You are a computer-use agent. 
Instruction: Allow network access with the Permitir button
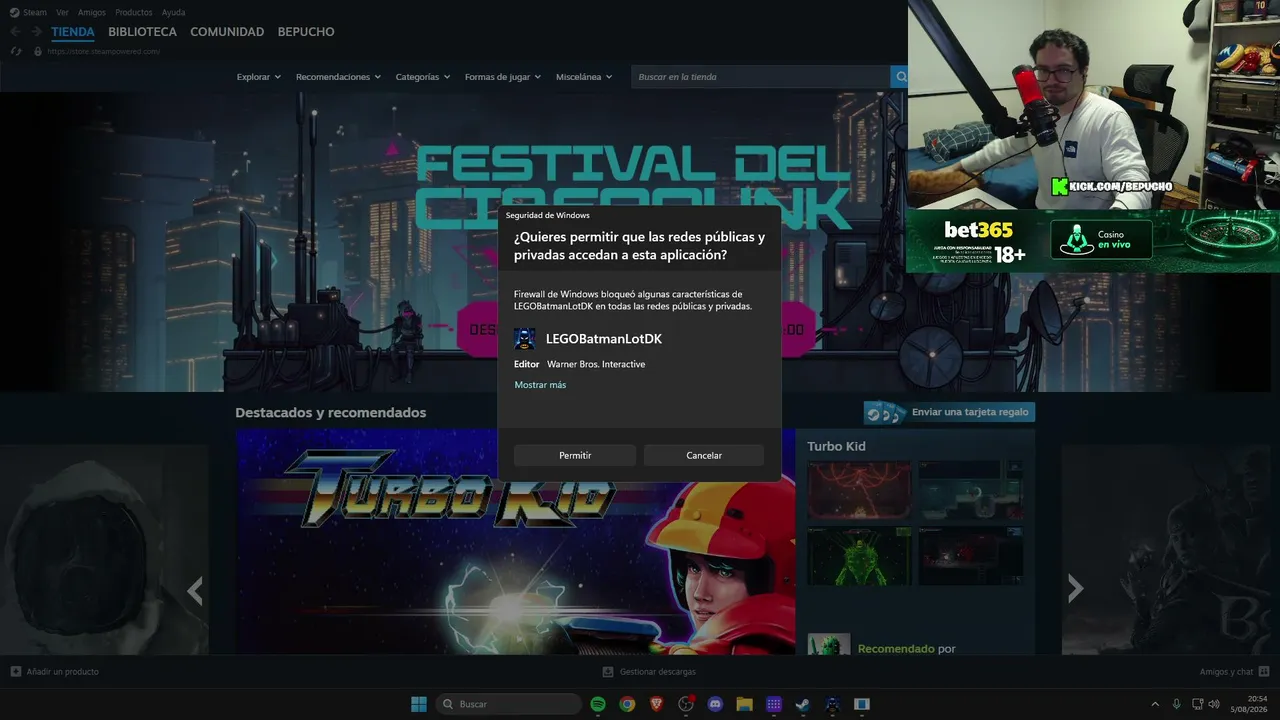pos(575,455)
